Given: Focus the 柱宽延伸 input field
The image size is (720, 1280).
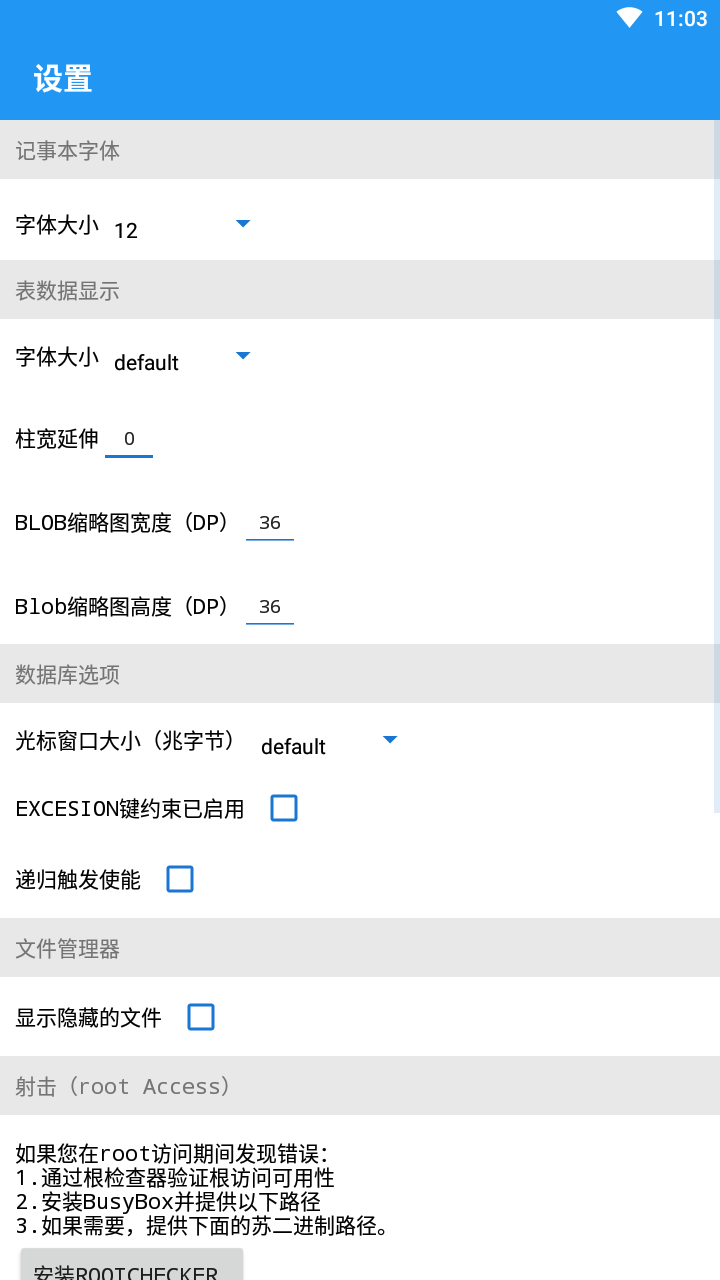Looking at the screenshot, I should coord(129,439).
